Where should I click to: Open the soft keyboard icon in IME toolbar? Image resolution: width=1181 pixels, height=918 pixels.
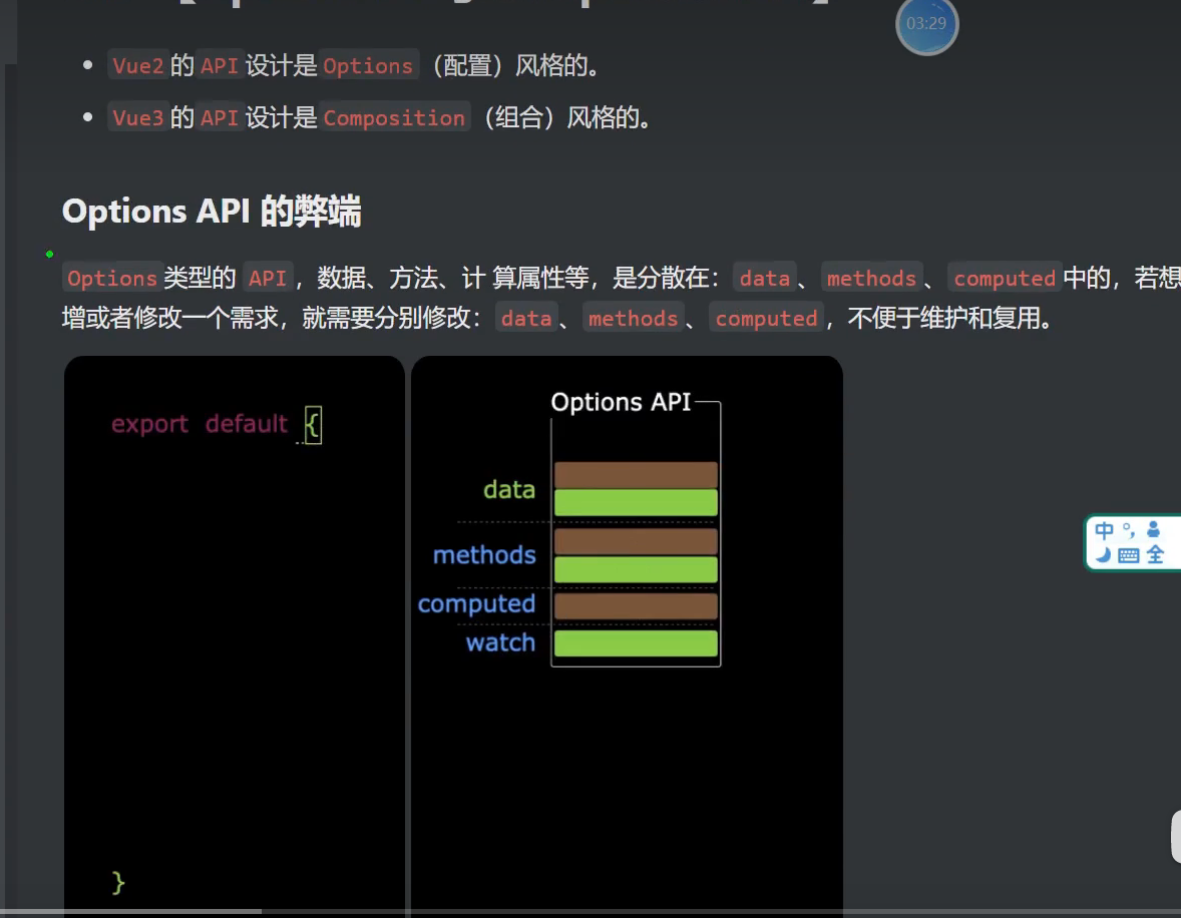(x=1128, y=557)
